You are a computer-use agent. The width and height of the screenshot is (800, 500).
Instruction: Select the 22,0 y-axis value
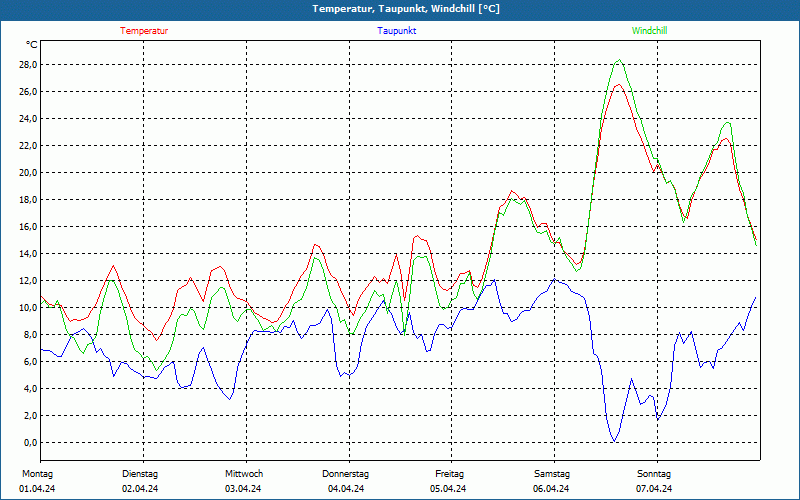pyautogui.click(x=28, y=146)
